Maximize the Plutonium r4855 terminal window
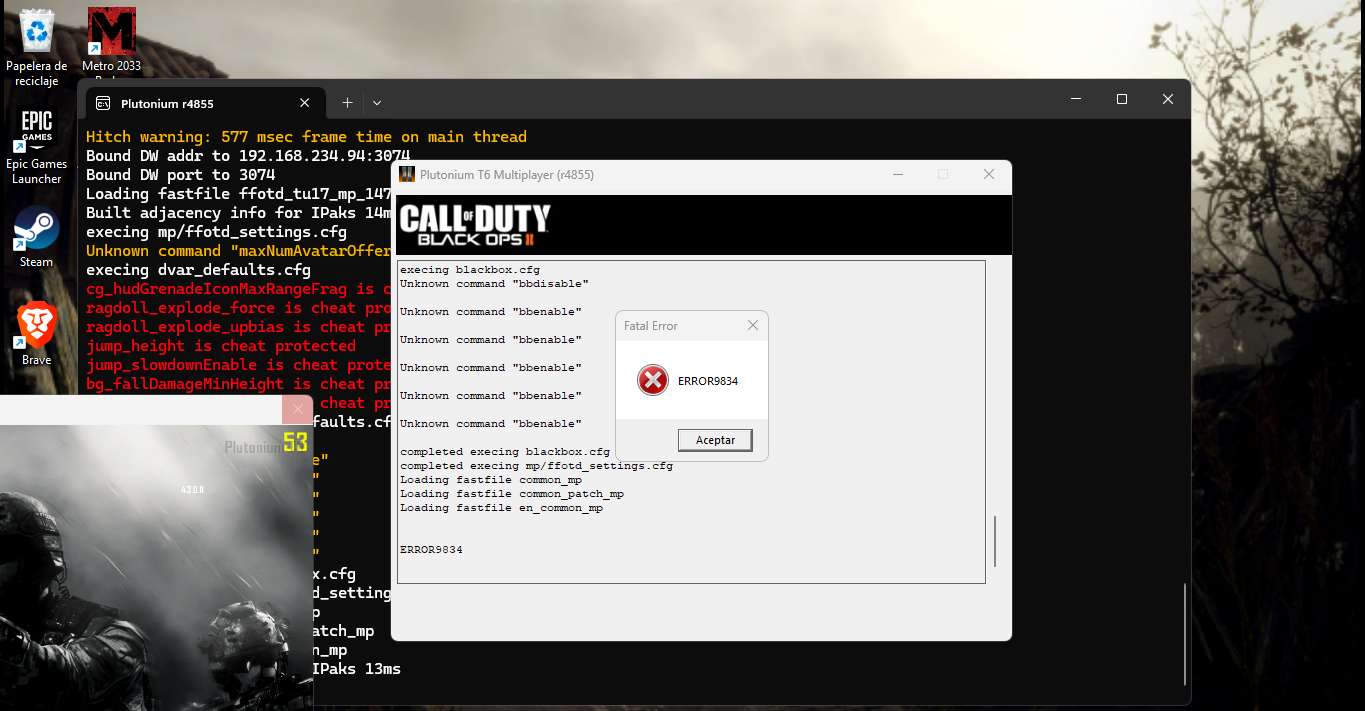 [x=1122, y=99]
